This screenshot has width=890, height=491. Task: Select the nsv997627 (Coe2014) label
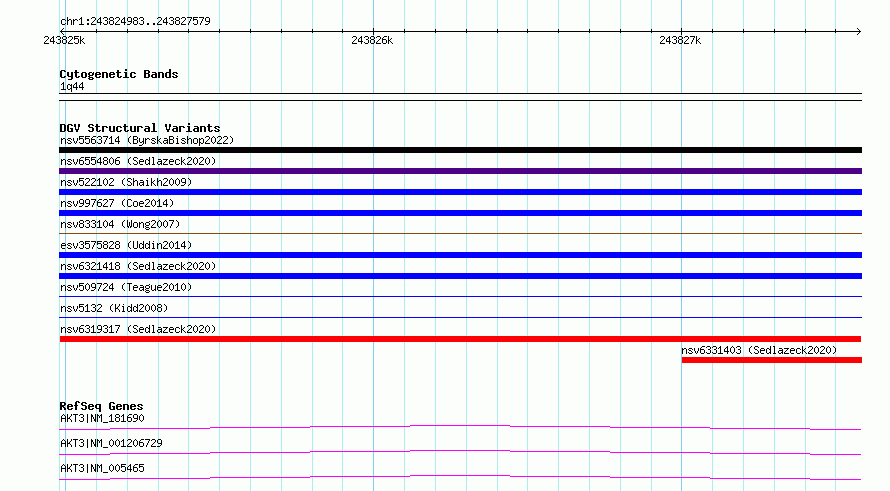pyautogui.click(x=117, y=203)
